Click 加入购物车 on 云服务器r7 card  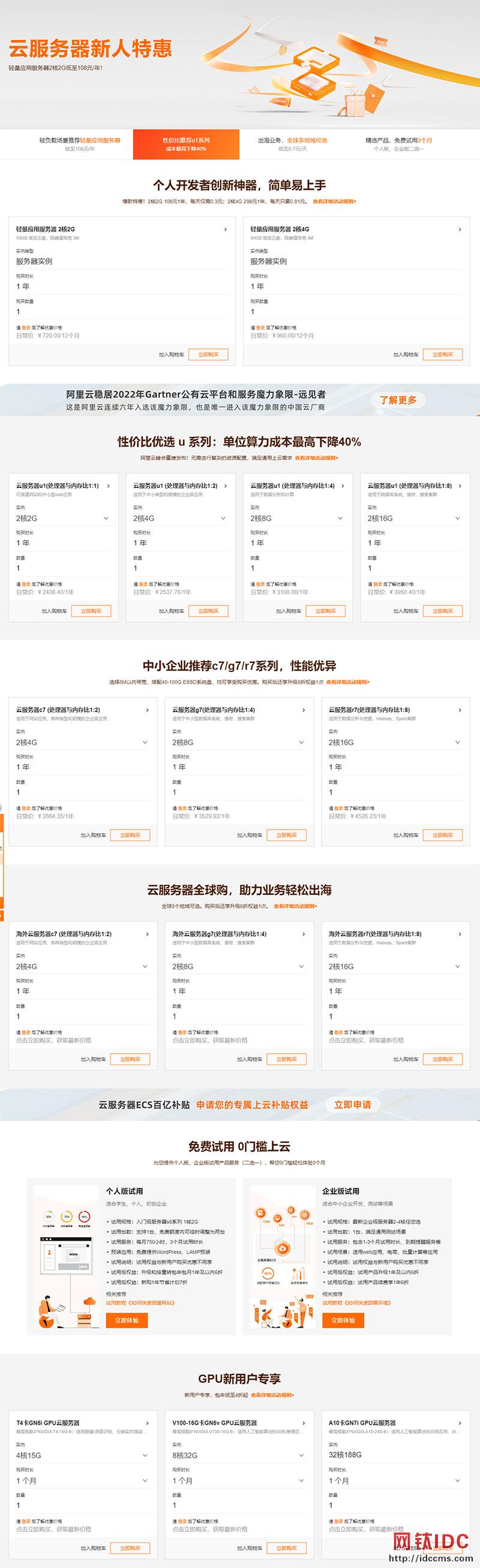coord(406,835)
